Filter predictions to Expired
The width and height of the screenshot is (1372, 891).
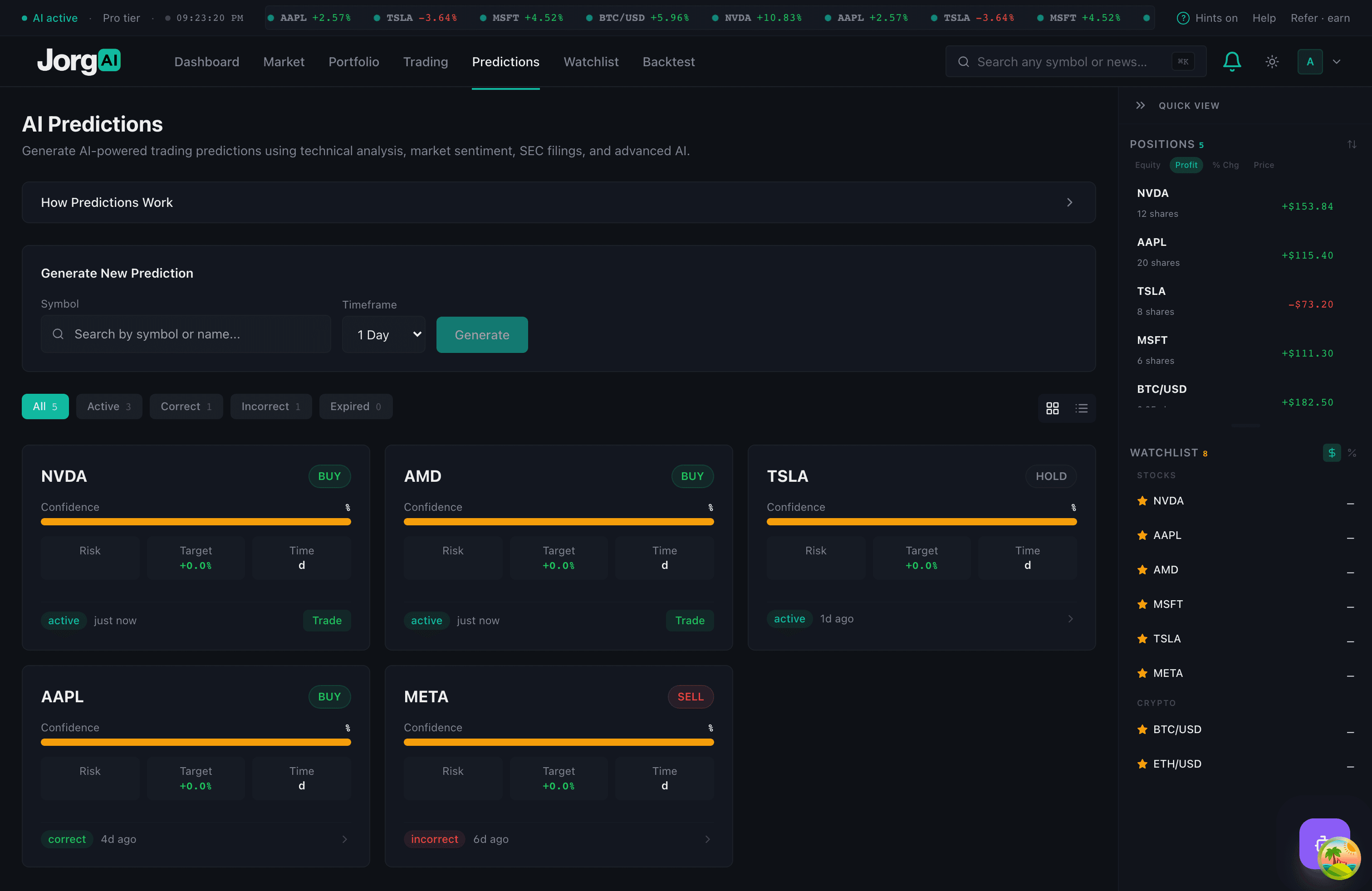click(356, 406)
